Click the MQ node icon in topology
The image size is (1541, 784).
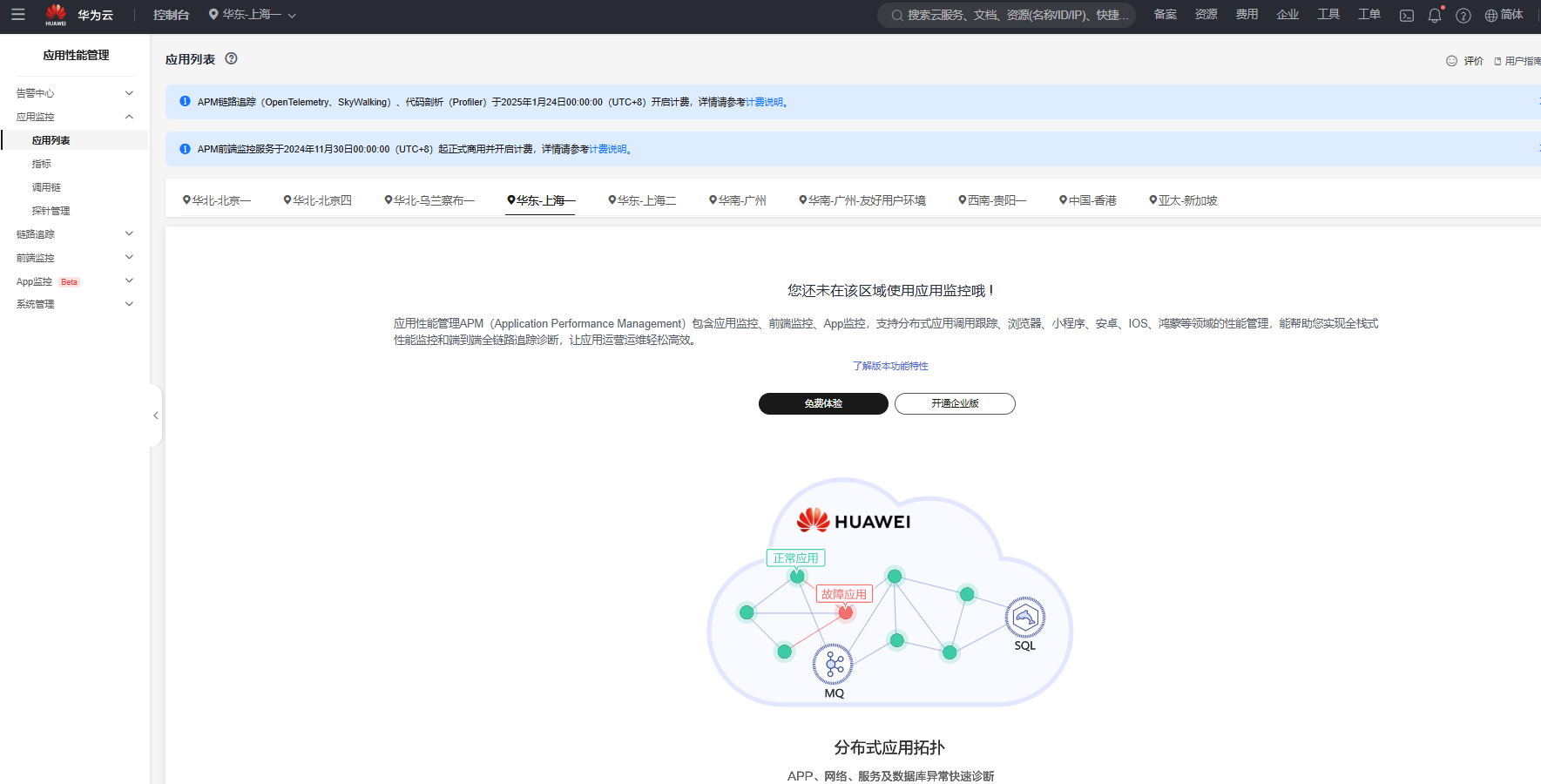pyautogui.click(x=834, y=665)
